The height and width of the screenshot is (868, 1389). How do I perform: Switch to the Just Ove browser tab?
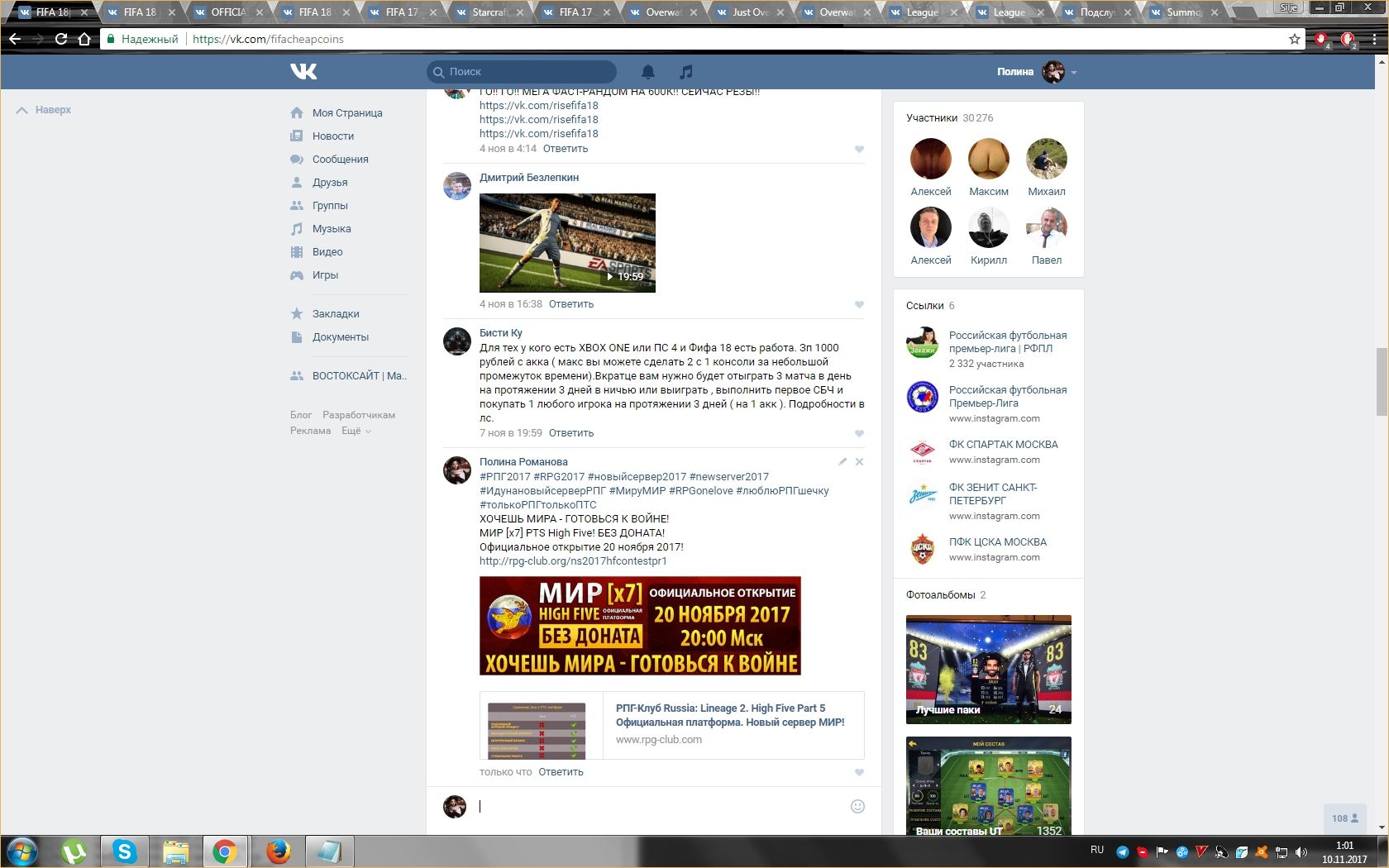pyautogui.click(x=750, y=12)
